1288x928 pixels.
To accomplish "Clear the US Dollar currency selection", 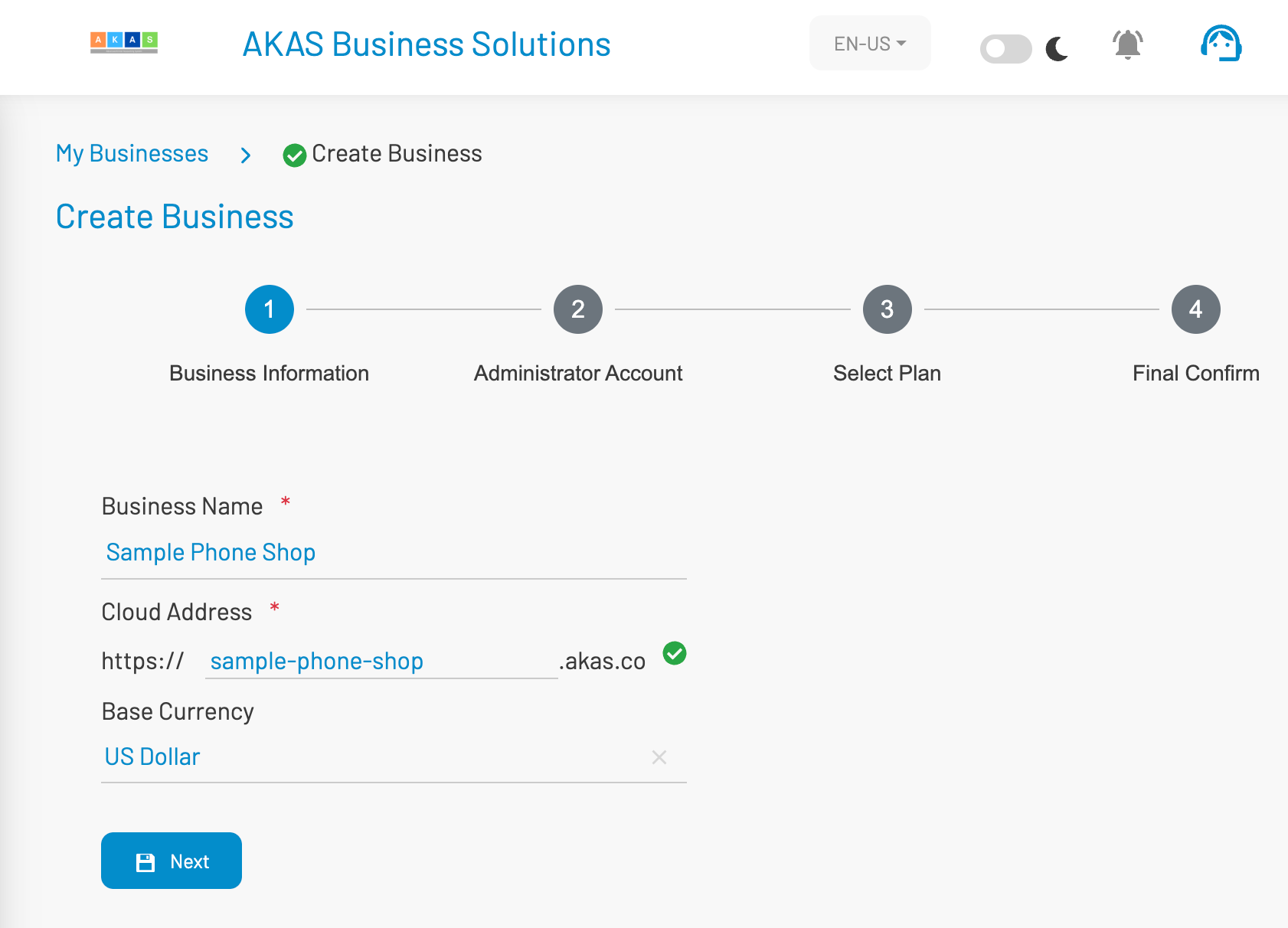I will tap(659, 757).
